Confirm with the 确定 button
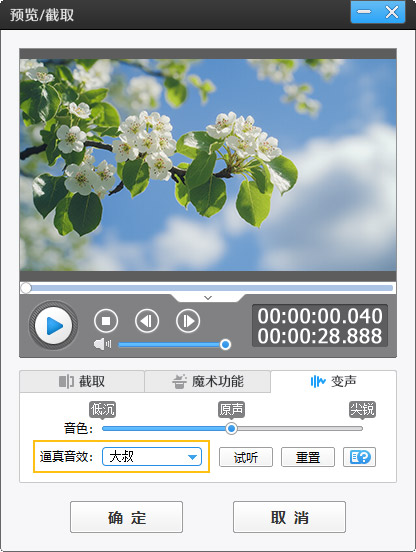This screenshot has width=416, height=552. pyautogui.click(x=126, y=517)
